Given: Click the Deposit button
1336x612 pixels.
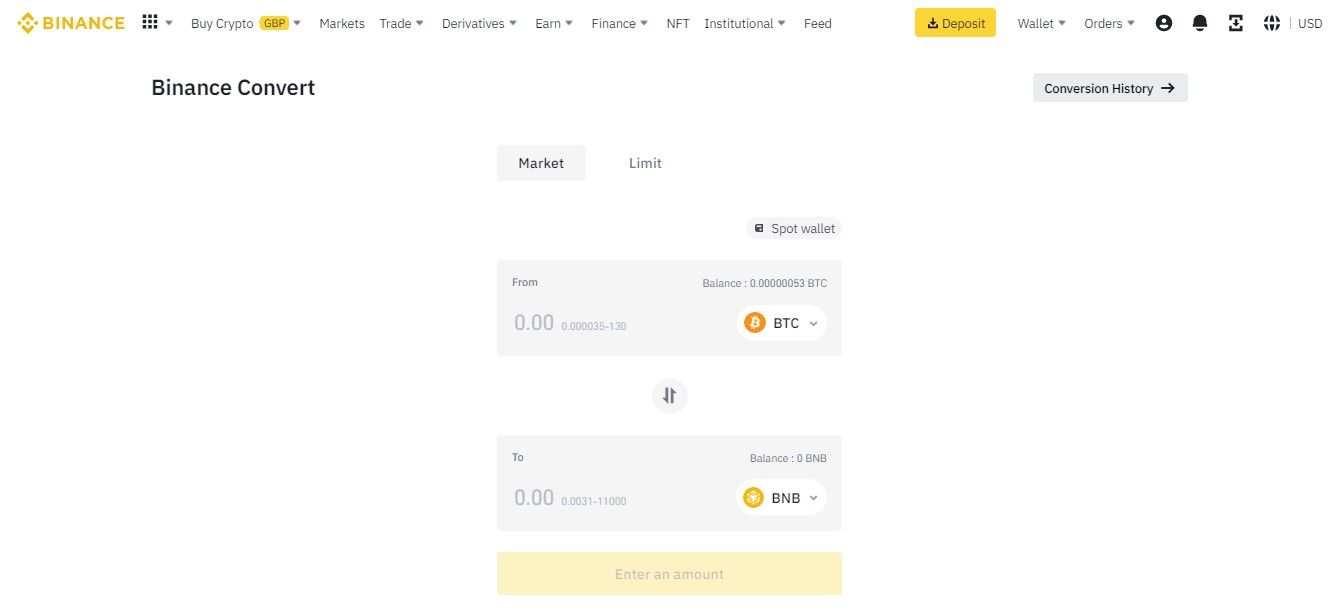Looking at the screenshot, I should [x=955, y=23].
